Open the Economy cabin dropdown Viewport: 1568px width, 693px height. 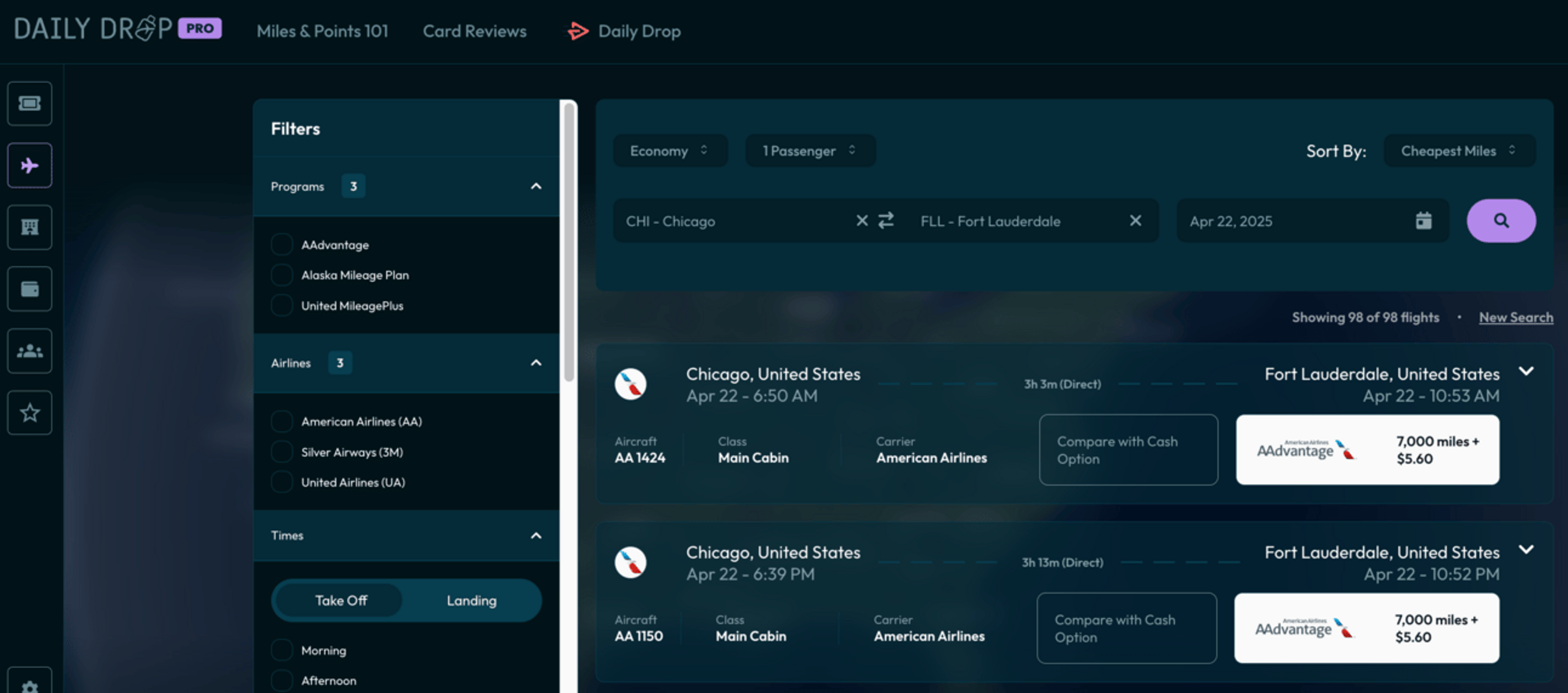pos(670,150)
